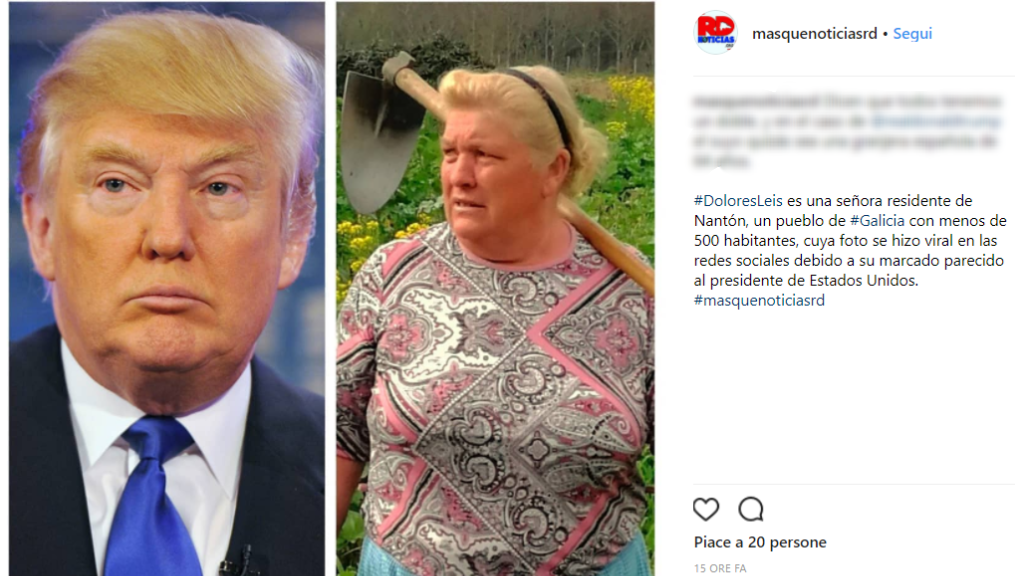1024x576 pixels.
Task: Open the blurred blue mention in caption
Action: (x=935, y=121)
